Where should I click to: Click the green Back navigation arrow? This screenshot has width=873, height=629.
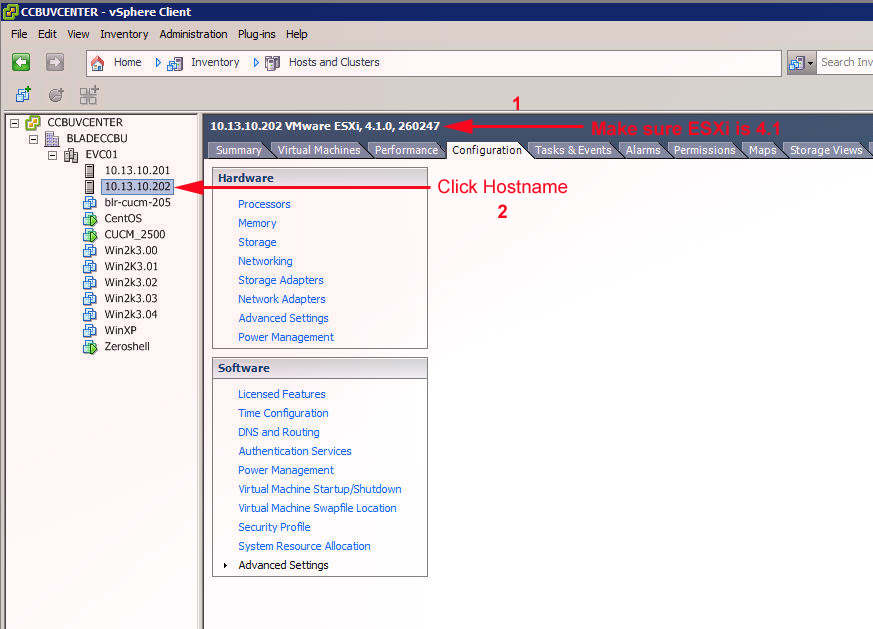21,62
